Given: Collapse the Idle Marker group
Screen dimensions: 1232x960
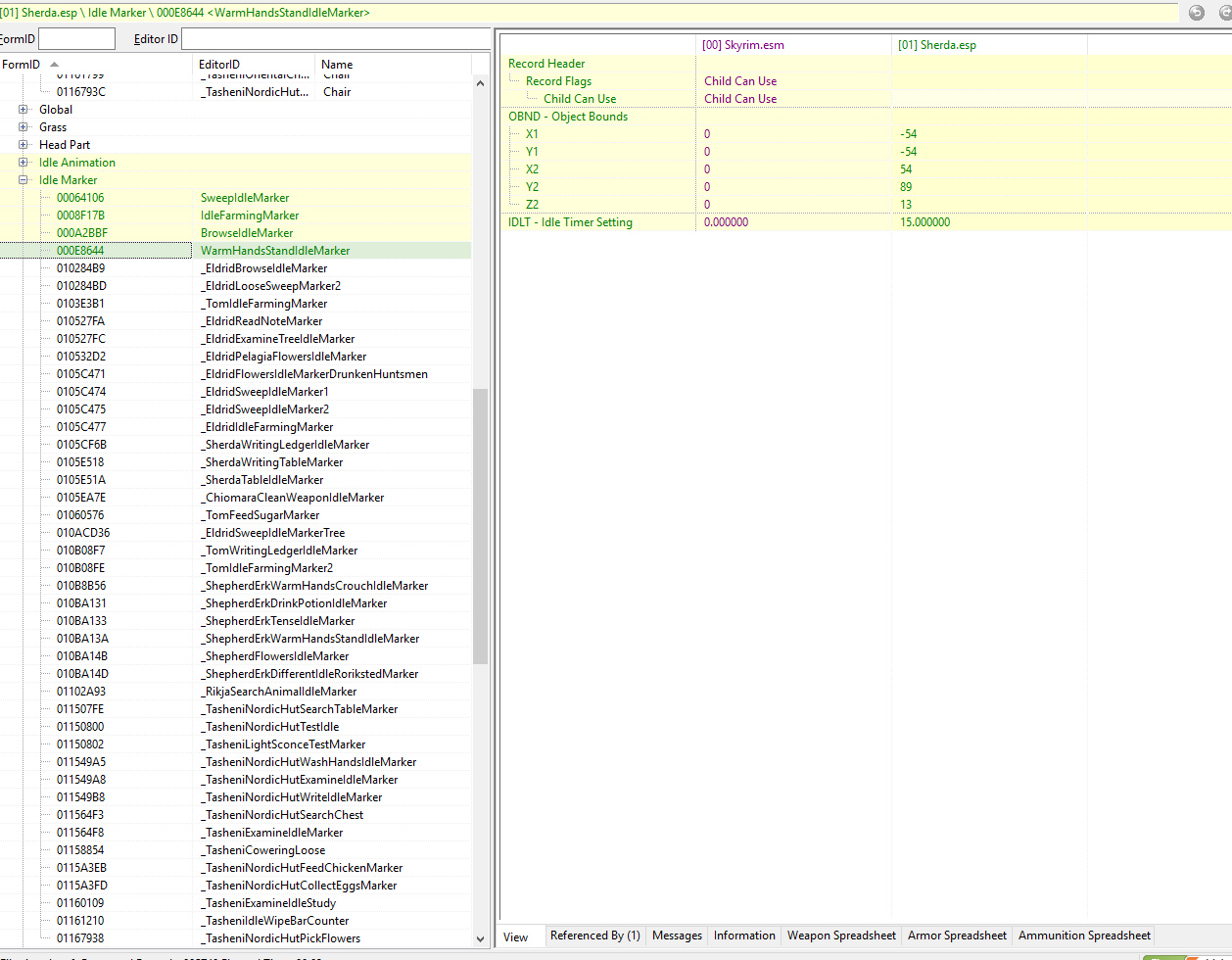Looking at the screenshot, I should [24, 180].
